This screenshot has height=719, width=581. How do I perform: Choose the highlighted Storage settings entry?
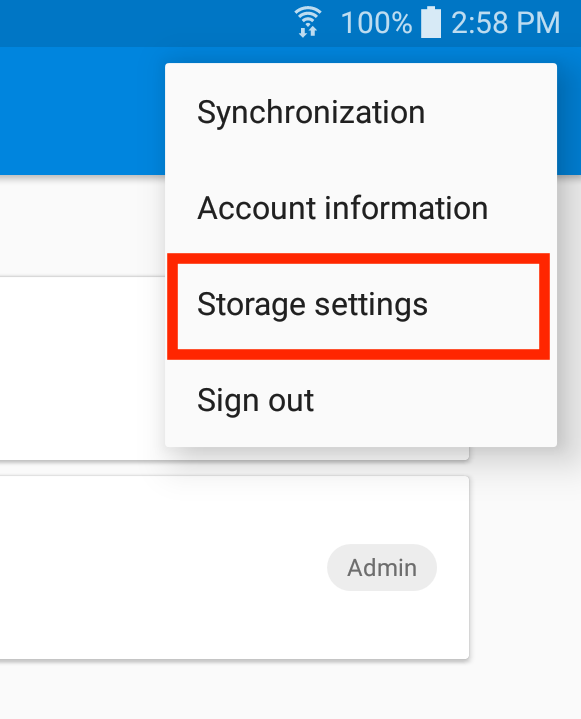coord(358,306)
